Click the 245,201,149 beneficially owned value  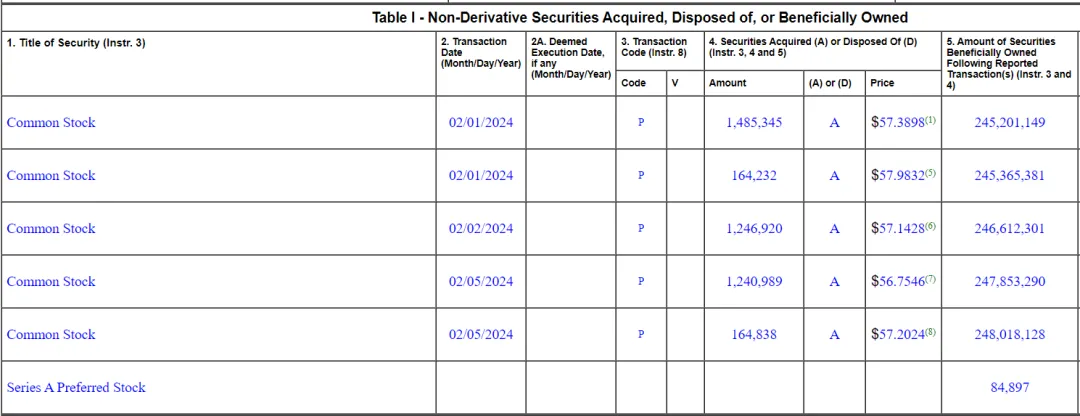point(1010,123)
